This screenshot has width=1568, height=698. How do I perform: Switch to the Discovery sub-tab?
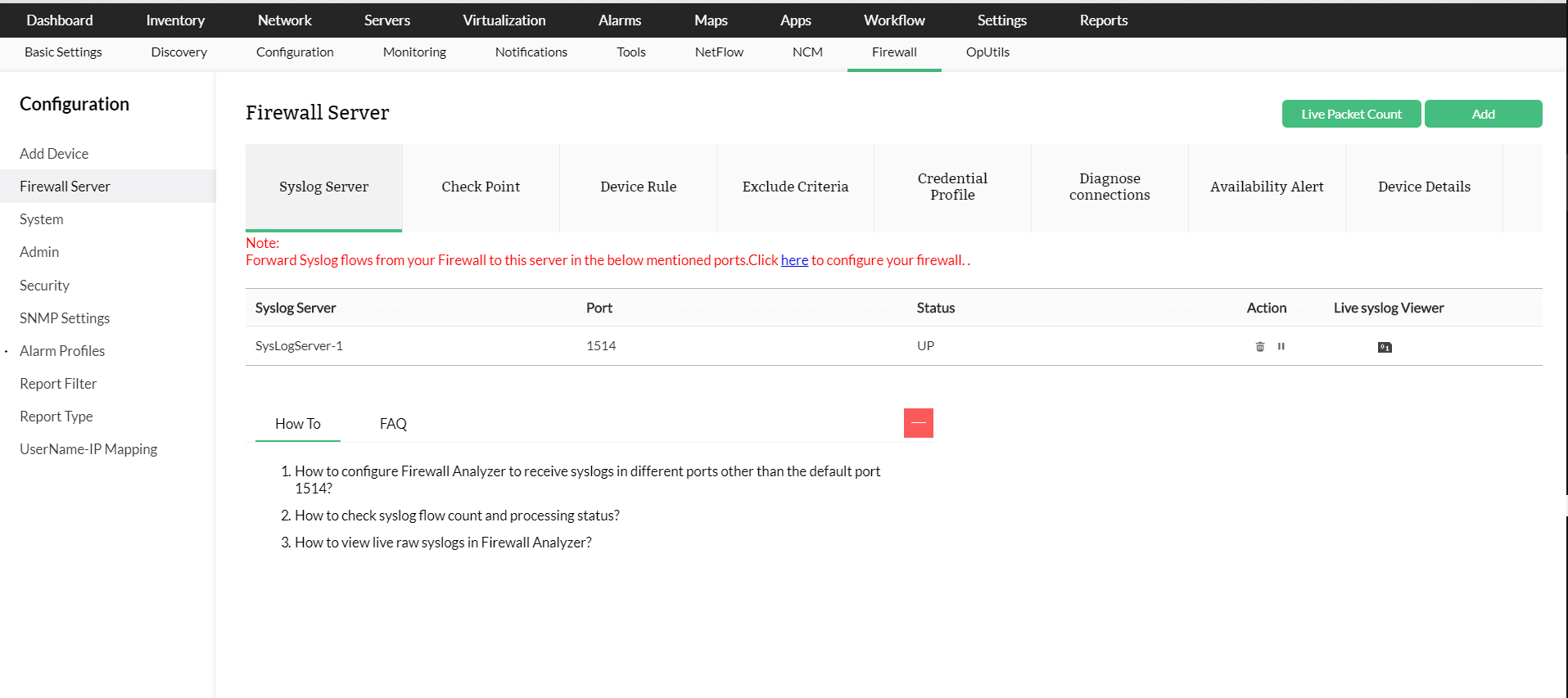click(179, 52)
